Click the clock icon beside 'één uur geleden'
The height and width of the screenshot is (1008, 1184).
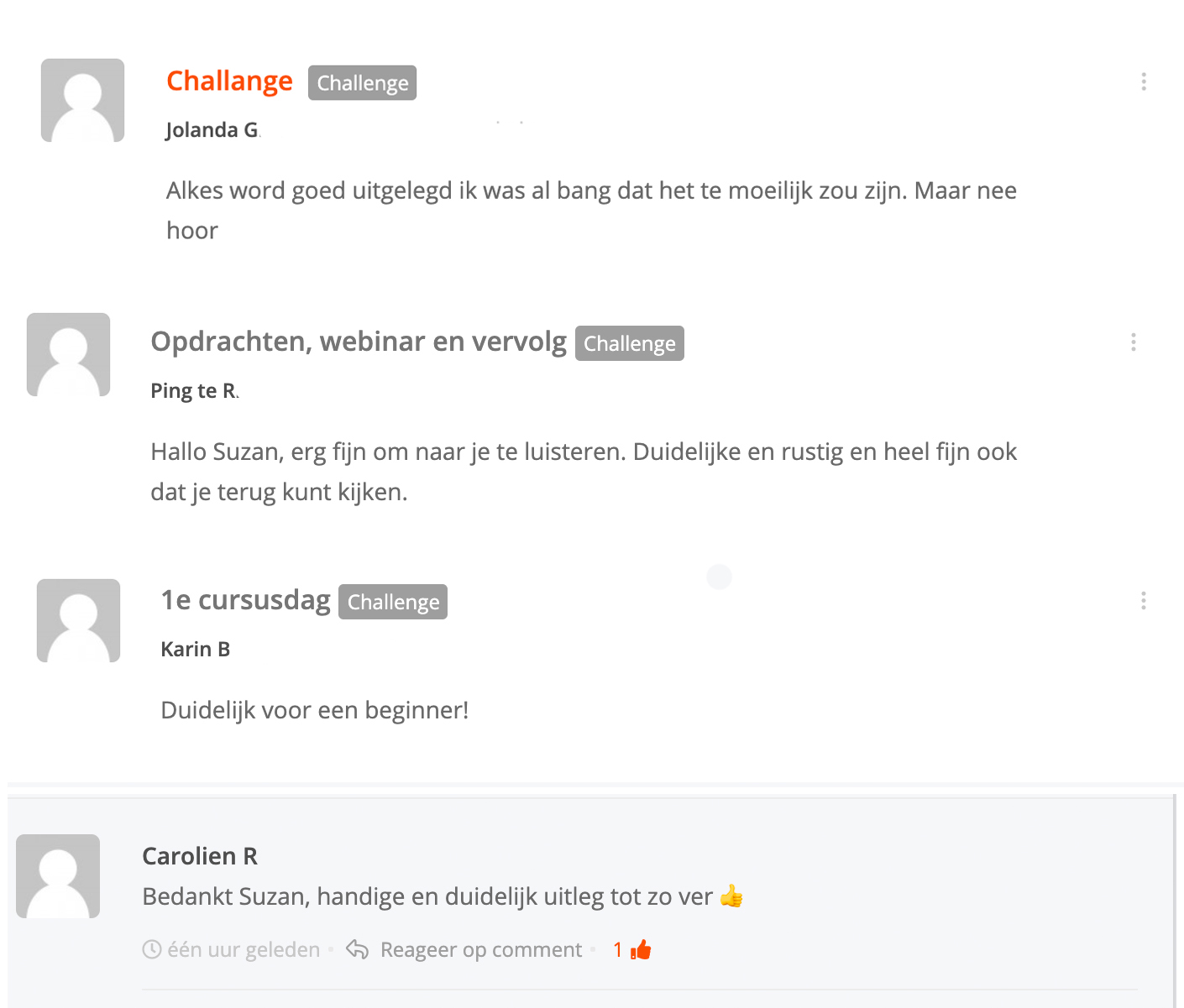coord(152,949)
